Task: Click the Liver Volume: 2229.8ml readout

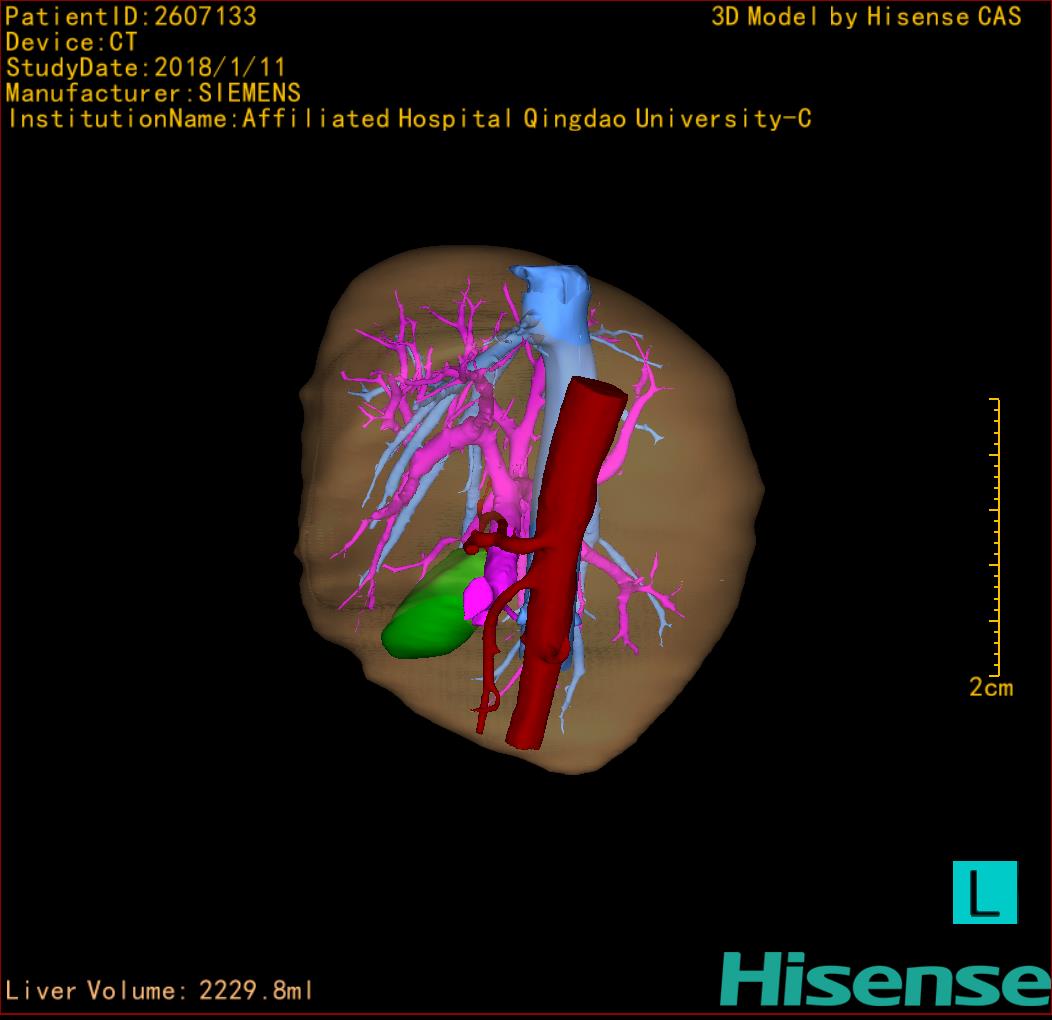Action: 159,990
